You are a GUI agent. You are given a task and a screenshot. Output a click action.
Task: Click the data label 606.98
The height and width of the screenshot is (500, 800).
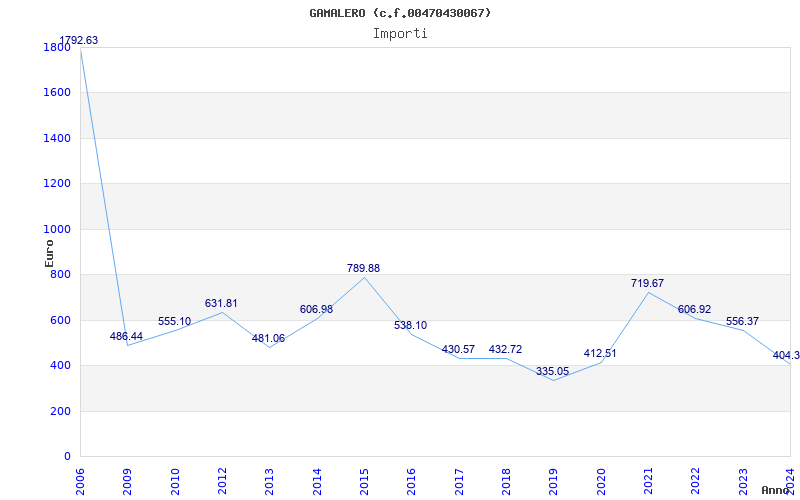(316, 309)
